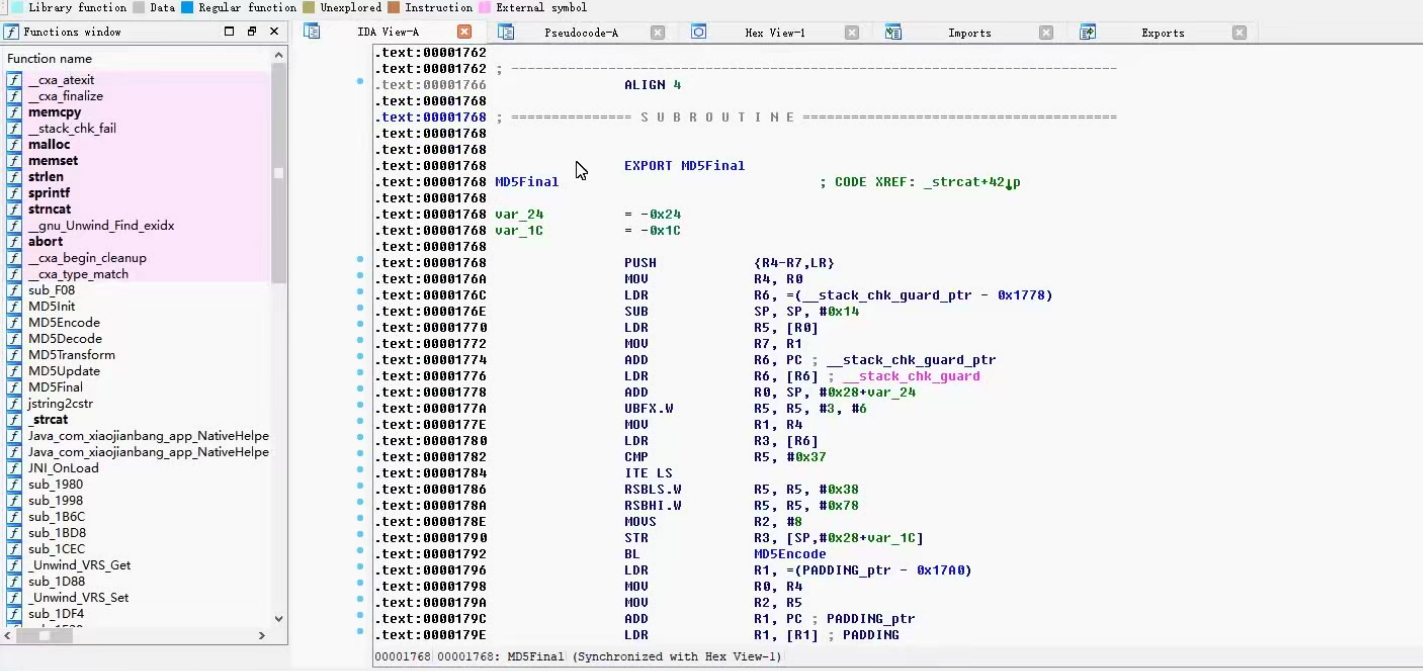
Task: Click the Regular function legend color swatch
Action: (187, 7)
